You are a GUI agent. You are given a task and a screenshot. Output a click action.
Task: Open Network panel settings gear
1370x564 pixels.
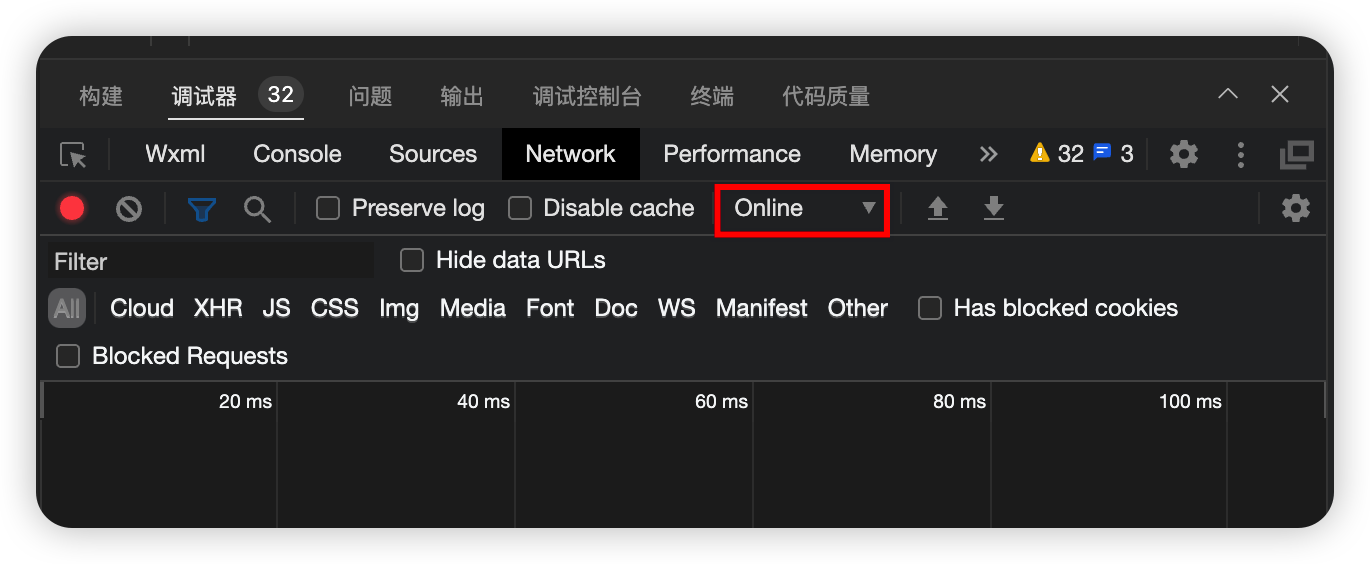pos(1296,208)
